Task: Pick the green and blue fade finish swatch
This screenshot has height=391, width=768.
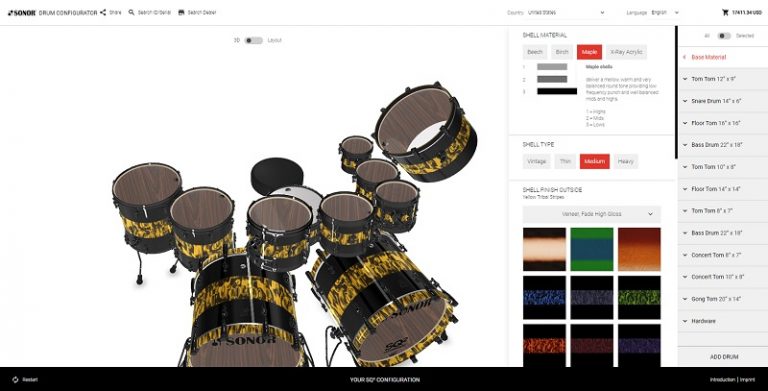Action: pyautogui.click(x=592, y=249)
